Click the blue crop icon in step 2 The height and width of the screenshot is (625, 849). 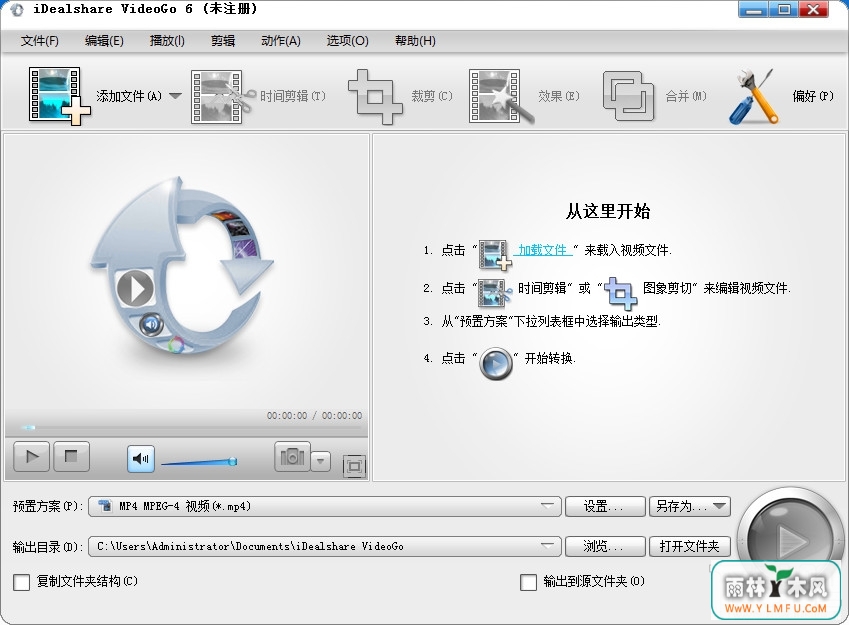point(620,292)
